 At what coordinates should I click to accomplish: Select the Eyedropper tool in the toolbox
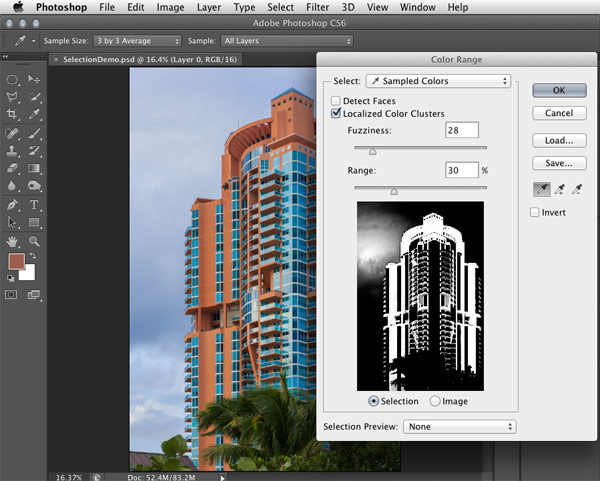pyautogui.click(x=34, y=114)
